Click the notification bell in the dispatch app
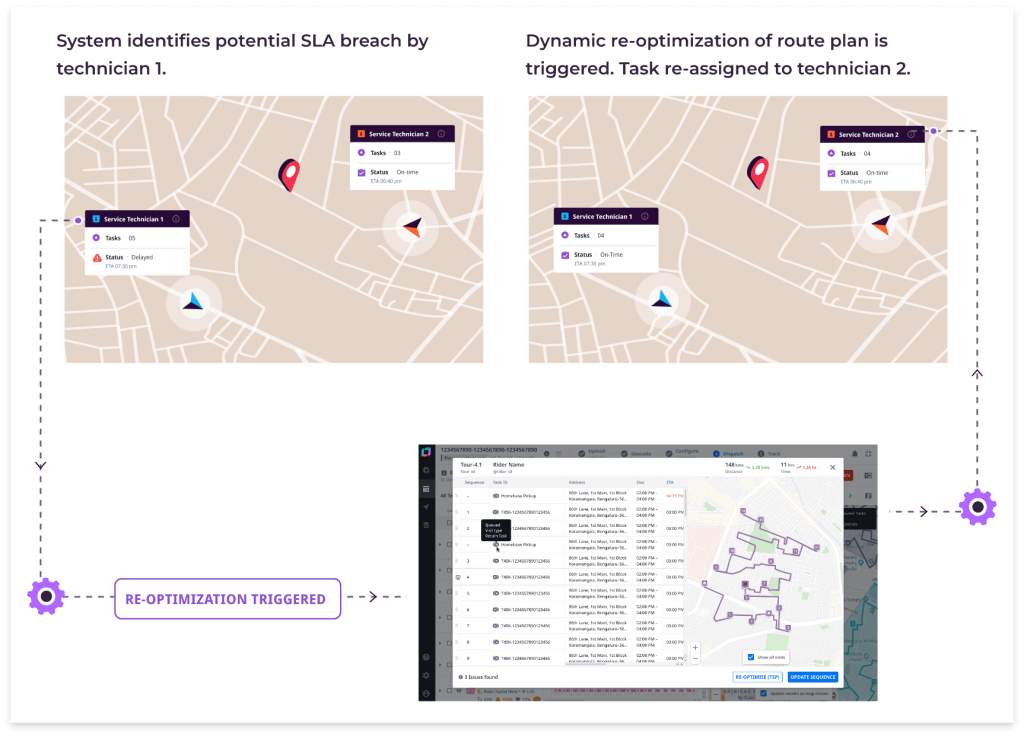Screen dimensions: 1024x737 coord(853,454)
